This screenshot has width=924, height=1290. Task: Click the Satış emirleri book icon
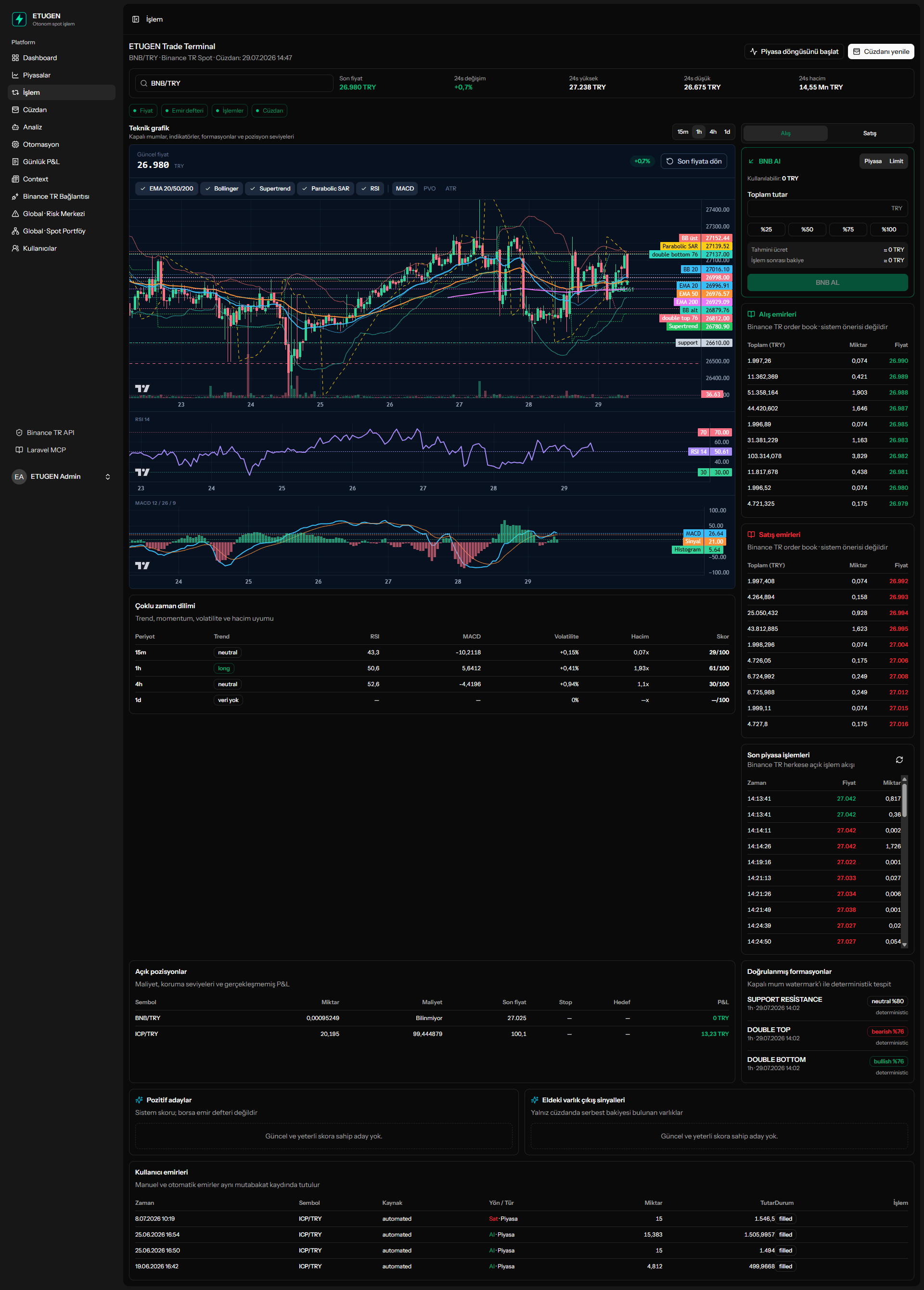pos(751,535)
